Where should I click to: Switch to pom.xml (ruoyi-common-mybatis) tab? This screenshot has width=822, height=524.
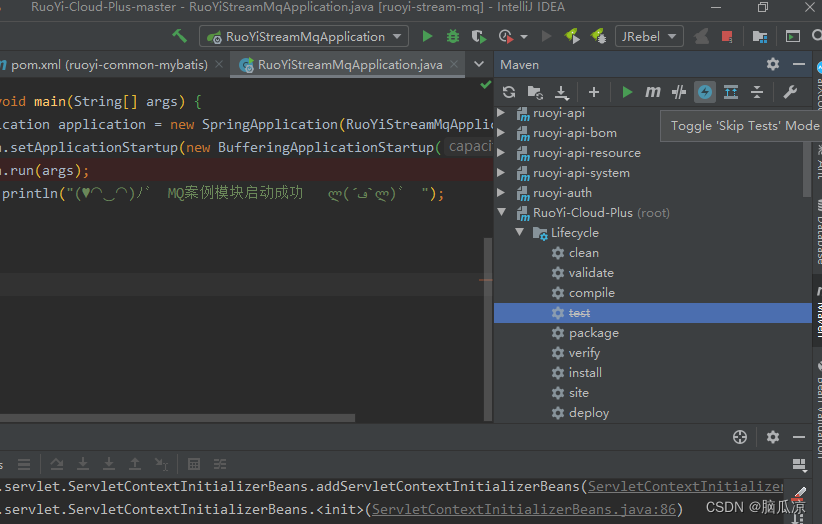coord(109,65)
